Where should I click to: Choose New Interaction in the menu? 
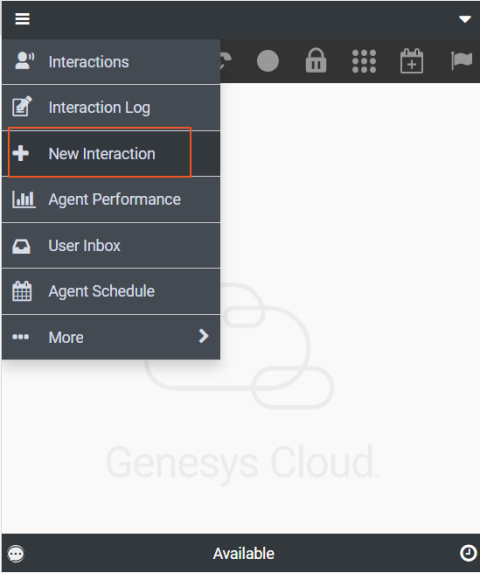coord(111,153)
